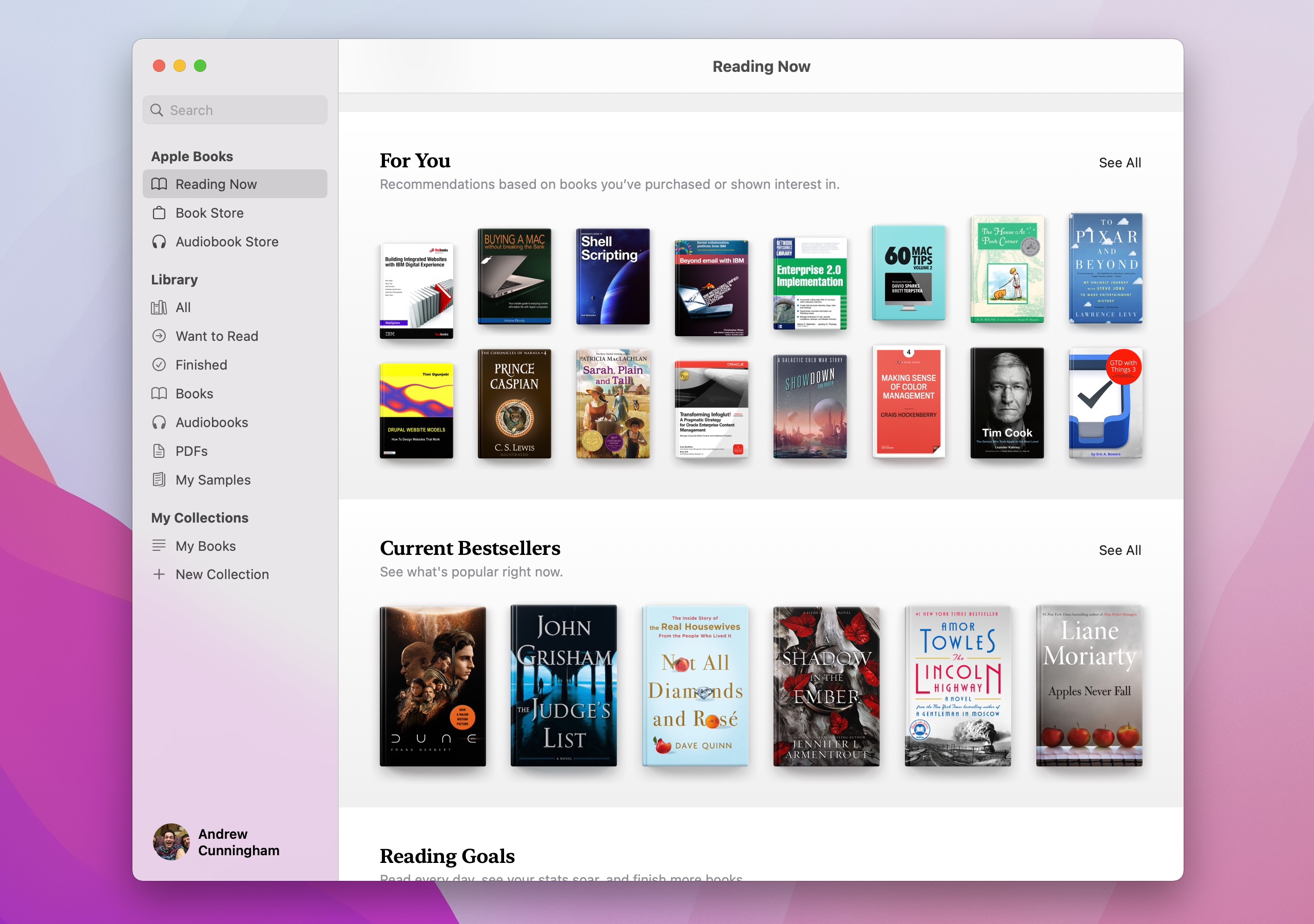The width and height of the screenshot is (1314, 924).
Task: Click See All for For You
Action: (x=1119, y=163)
